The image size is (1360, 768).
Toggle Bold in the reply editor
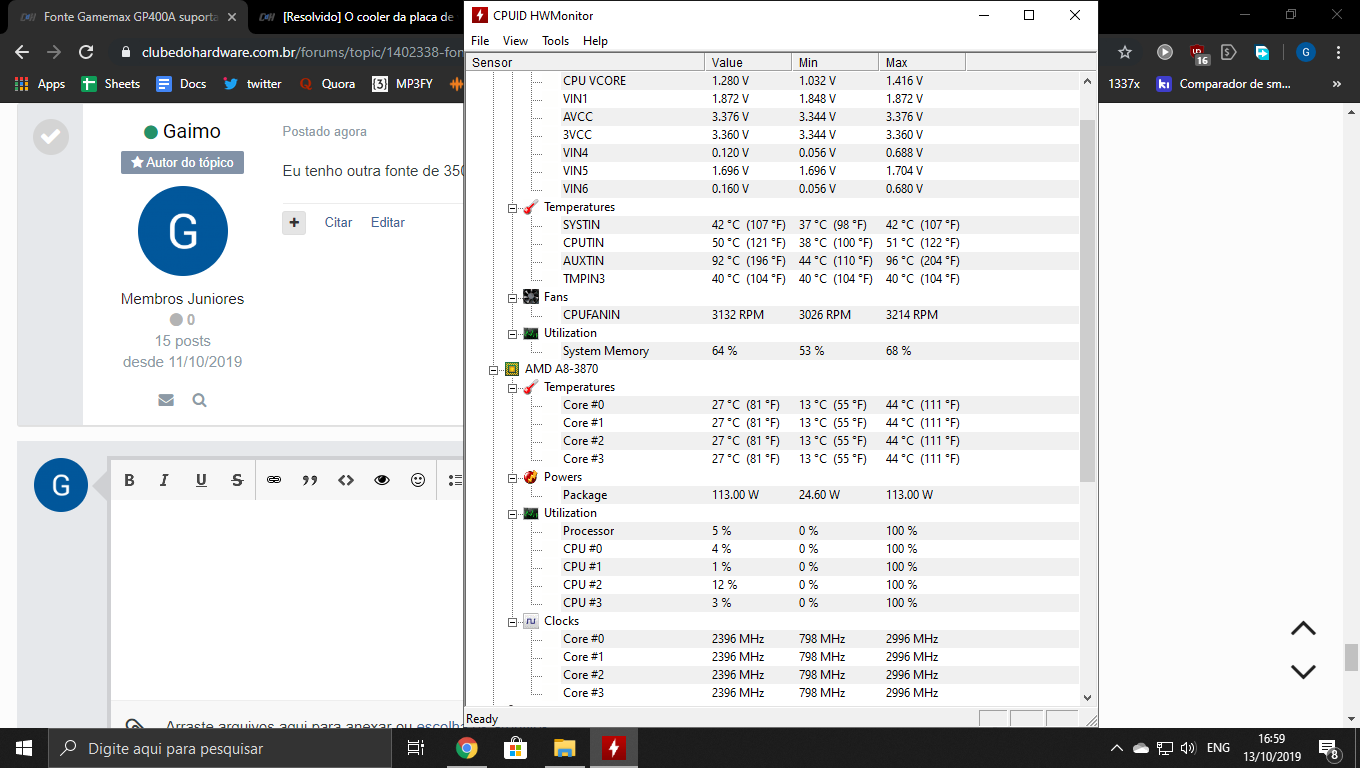(x=129, y=480)
